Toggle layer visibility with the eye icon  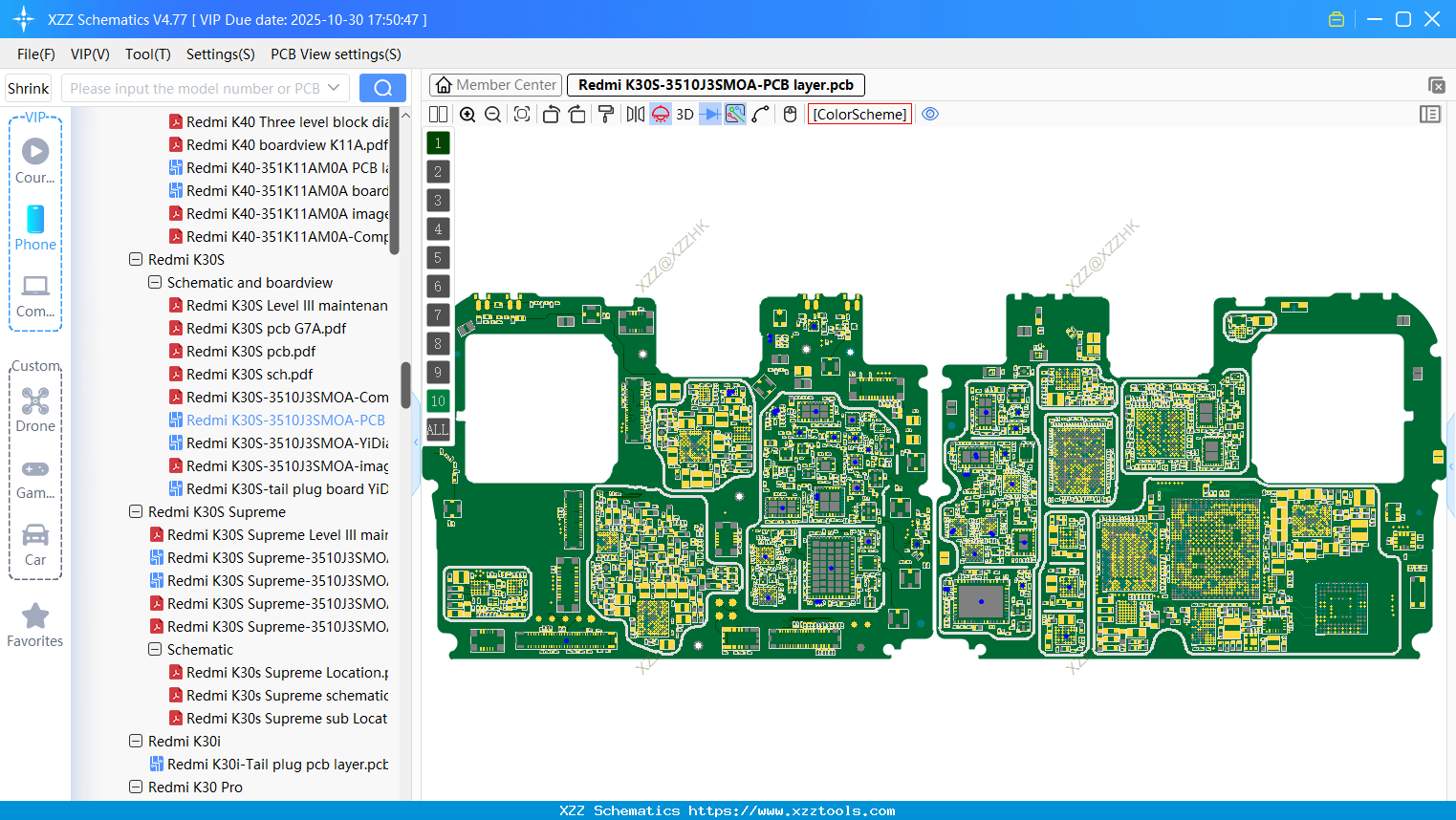[930, 114]
